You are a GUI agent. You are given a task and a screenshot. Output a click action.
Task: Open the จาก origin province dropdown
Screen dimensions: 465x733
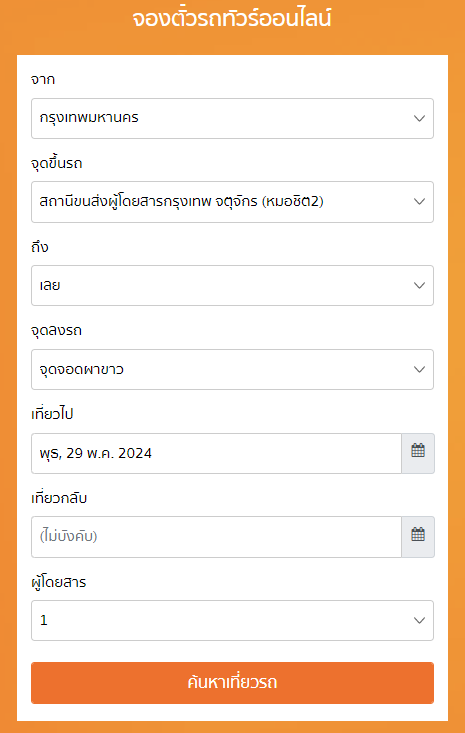tap(232, 118)
